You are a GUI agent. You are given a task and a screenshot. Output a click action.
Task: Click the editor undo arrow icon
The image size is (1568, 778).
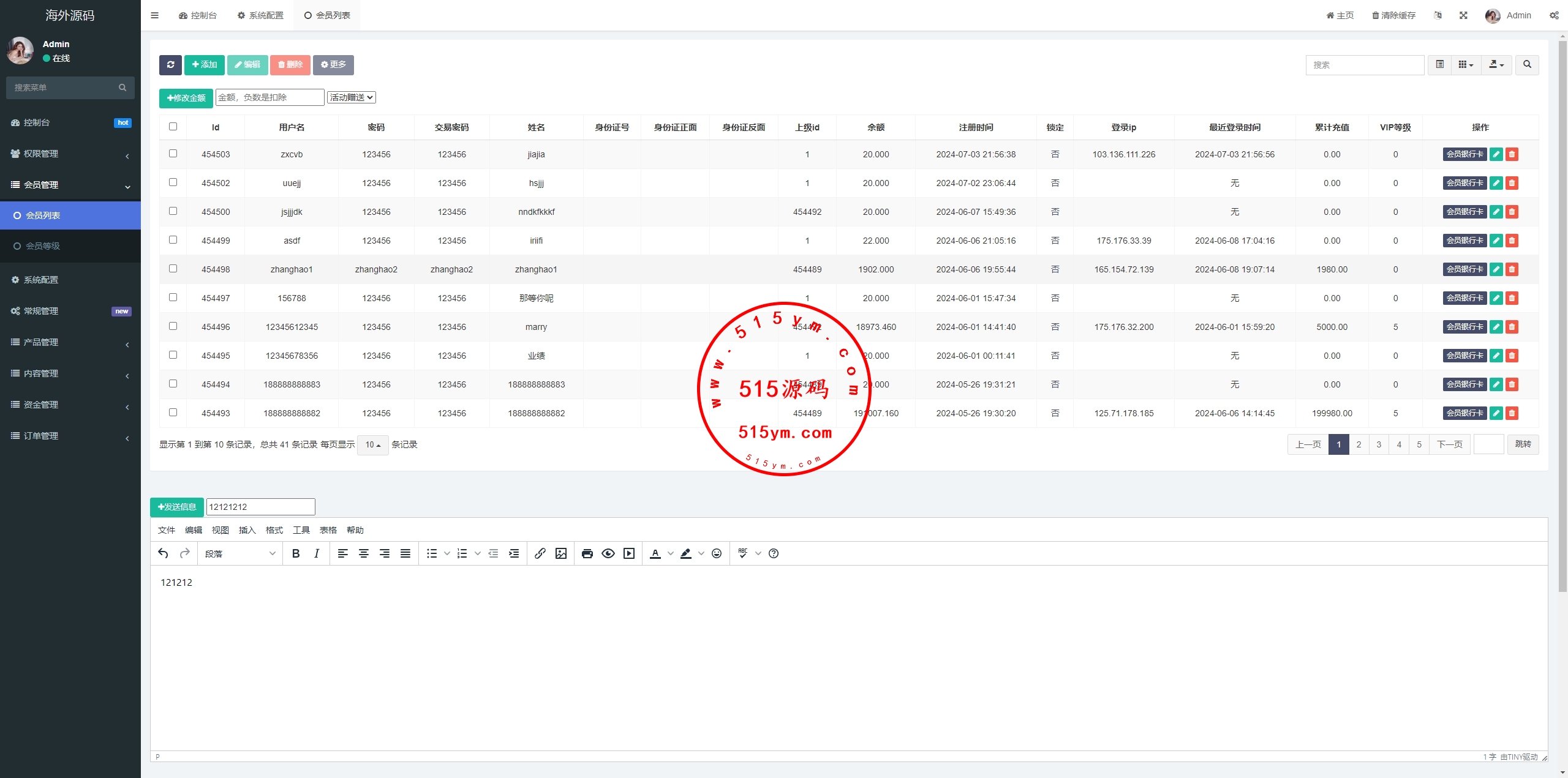click(x=163, y=553)
